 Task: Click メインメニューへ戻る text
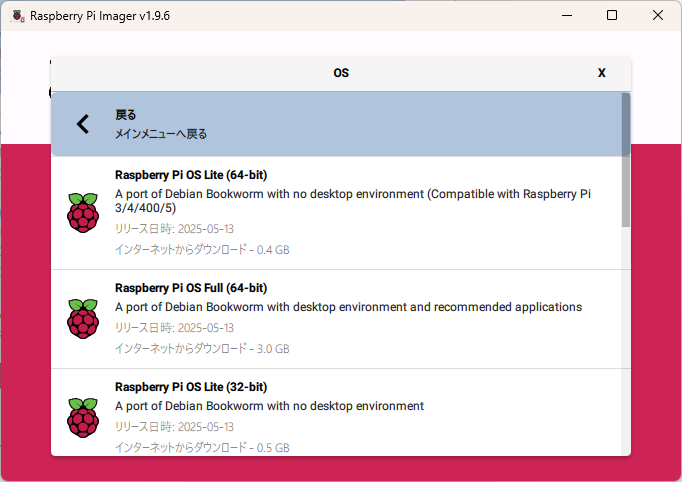click(161, 134)
